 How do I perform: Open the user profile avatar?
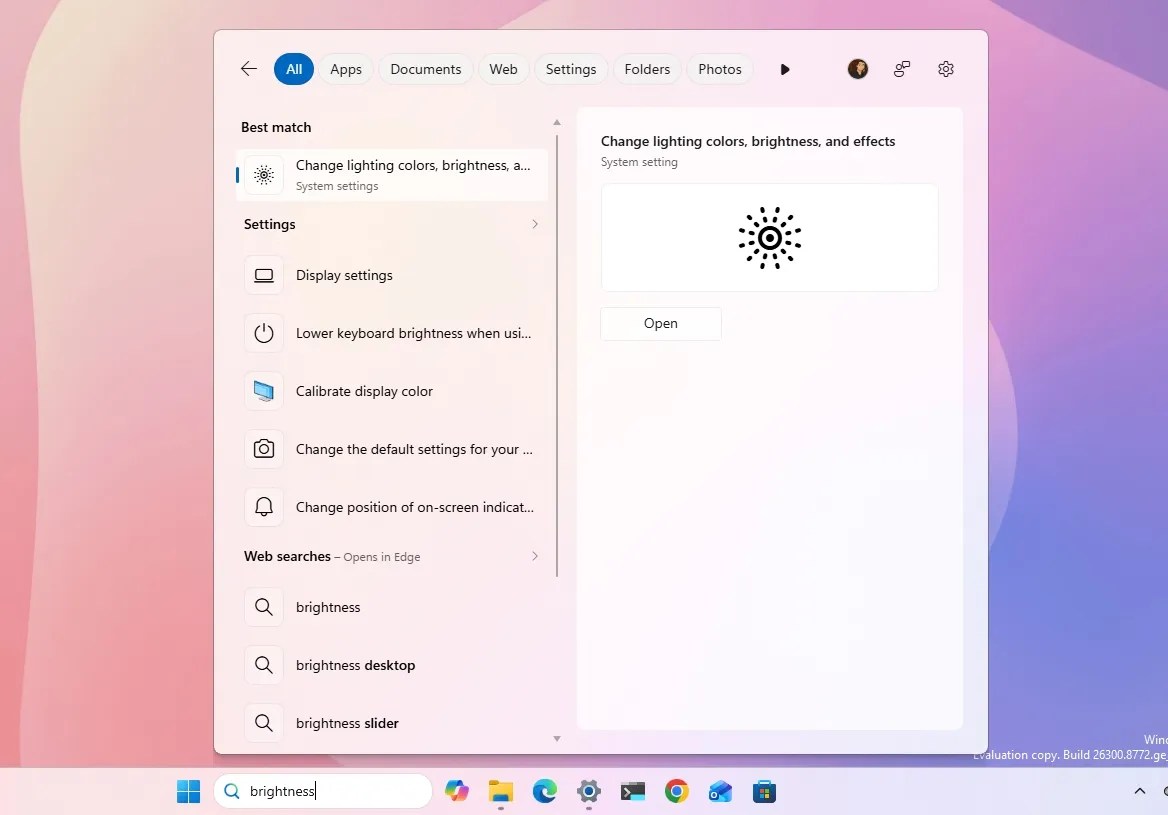pyautogui.click(x=857, y=69)
